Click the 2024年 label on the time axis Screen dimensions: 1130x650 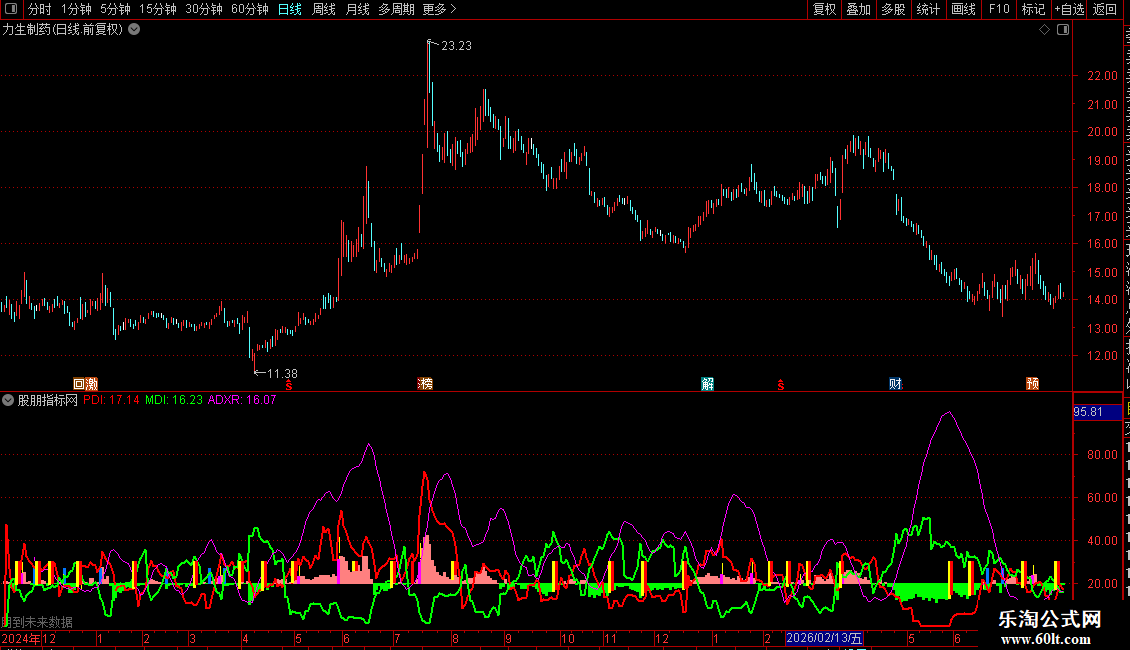click(x=21, y=639)
